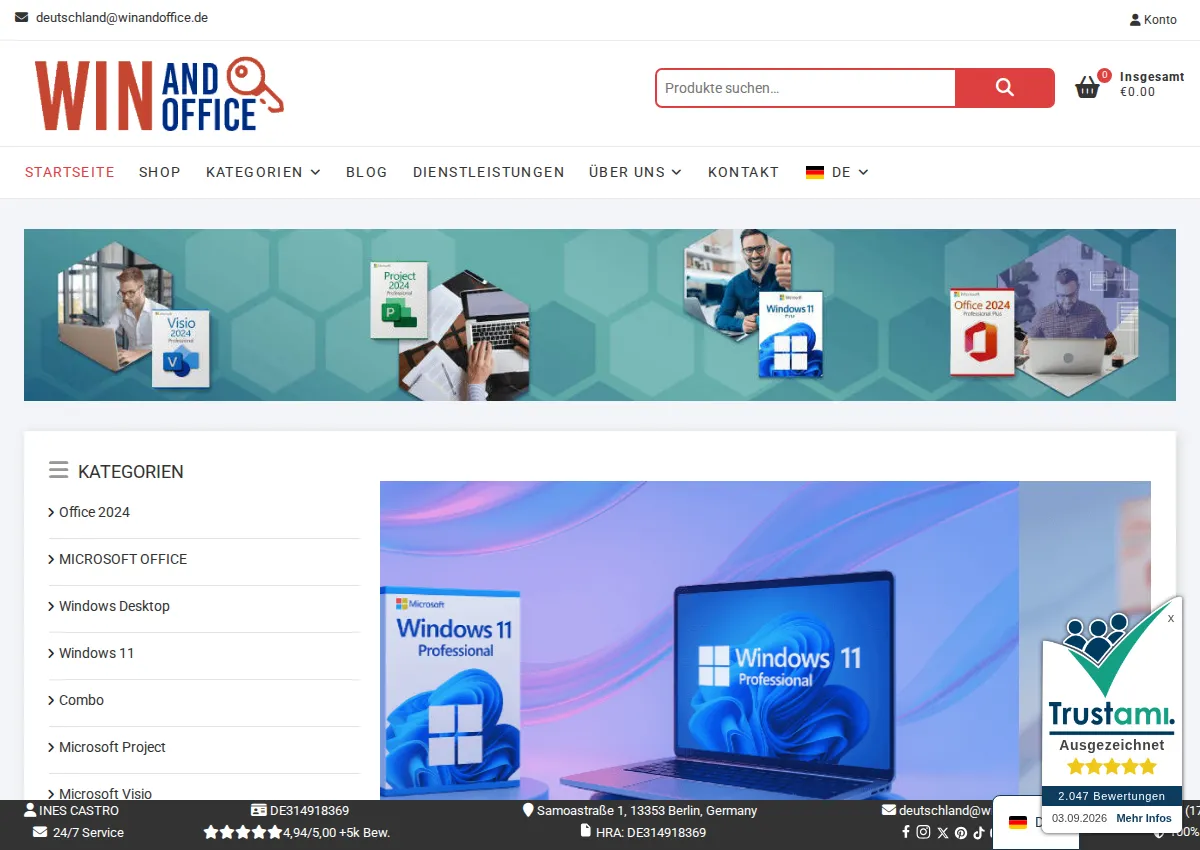Click in the Produkte suchen search field
This screenshot has width=1200, height=850.
point(806,88)
